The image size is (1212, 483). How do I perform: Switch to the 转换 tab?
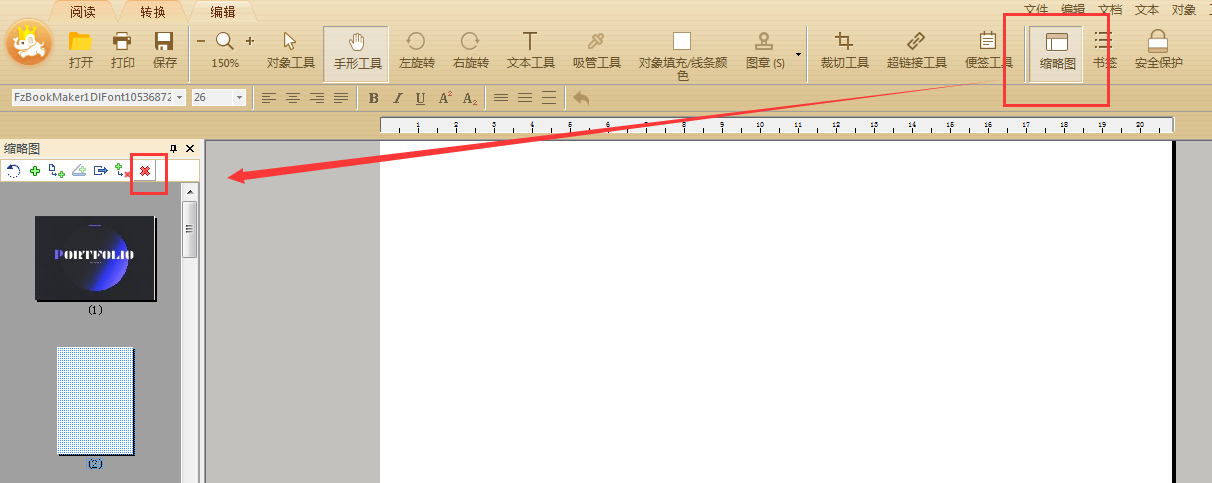point(153,12)
